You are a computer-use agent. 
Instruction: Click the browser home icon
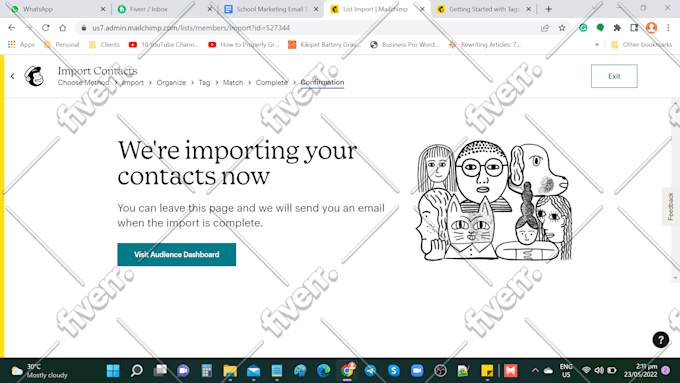tap(62, 28)
